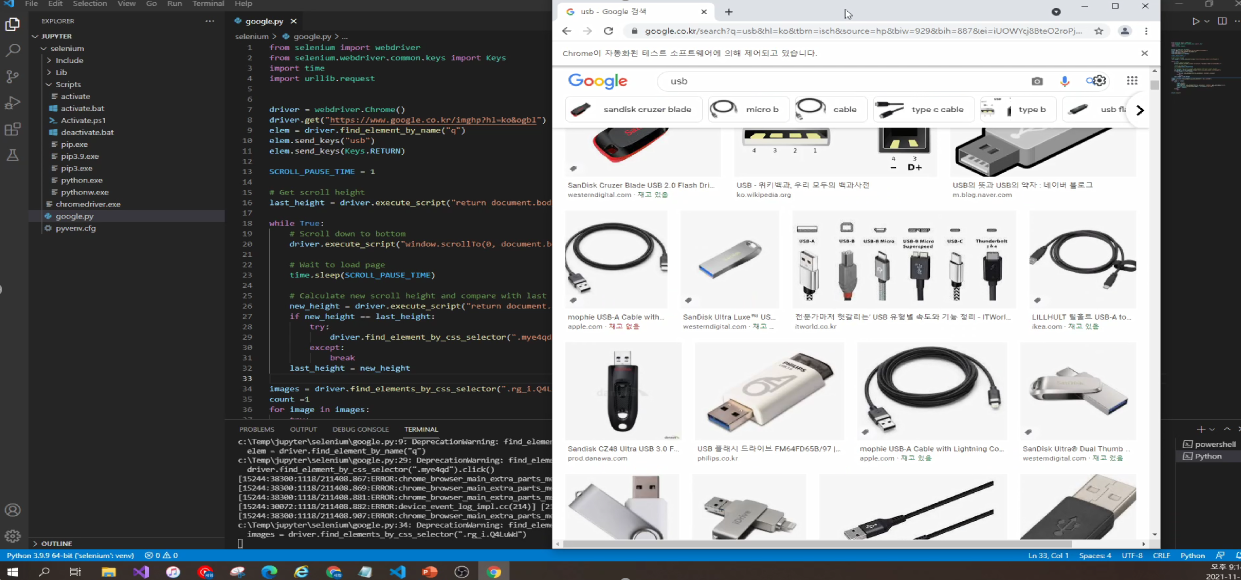This screenshot has width=1241, height=580.
Task: Open the Run dropdown arrow beside the play button
Action: pos(1207,20)
